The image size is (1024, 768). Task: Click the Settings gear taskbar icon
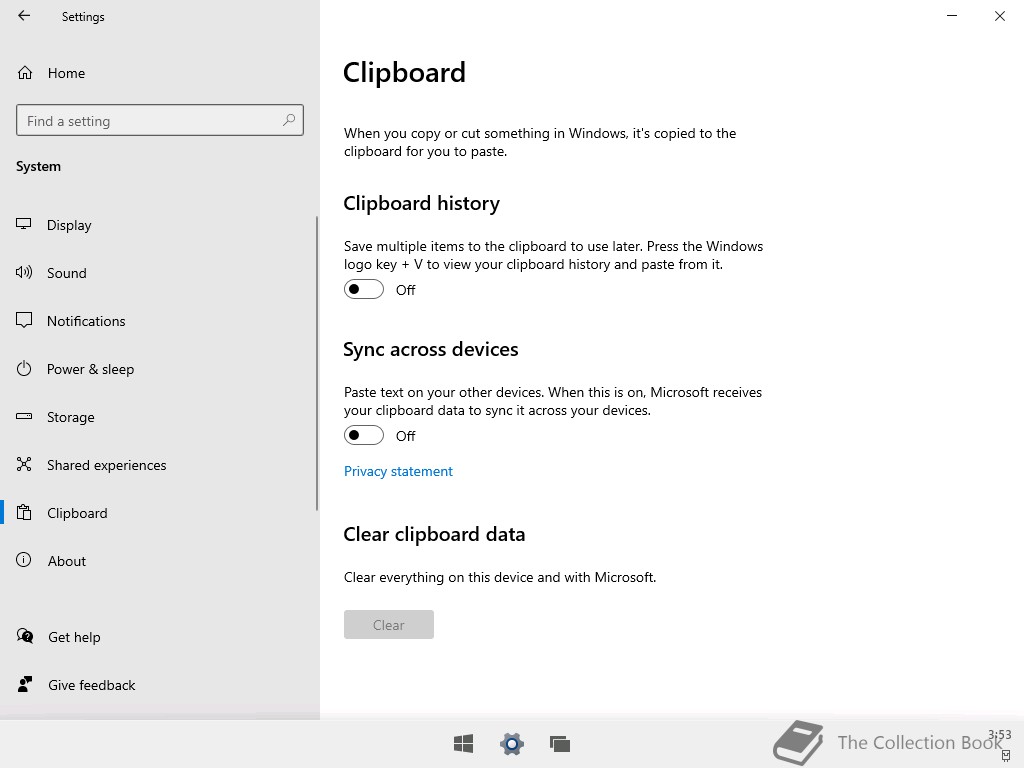[512, 743]
